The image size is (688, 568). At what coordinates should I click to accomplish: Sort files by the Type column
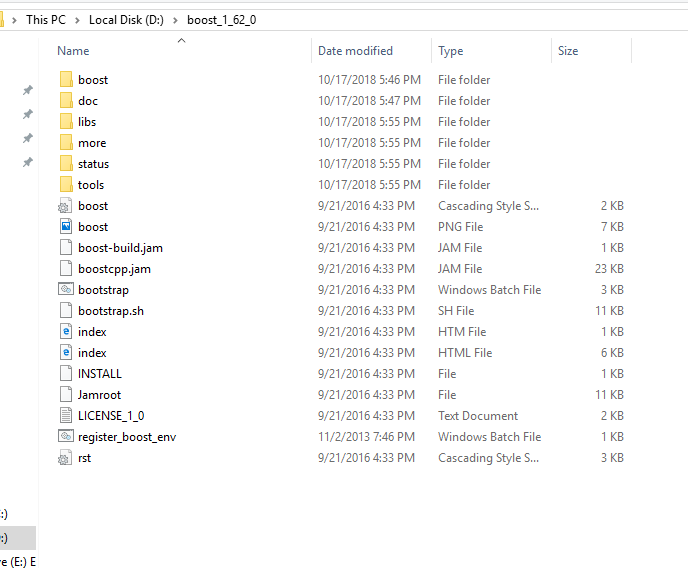click(451, 51)
